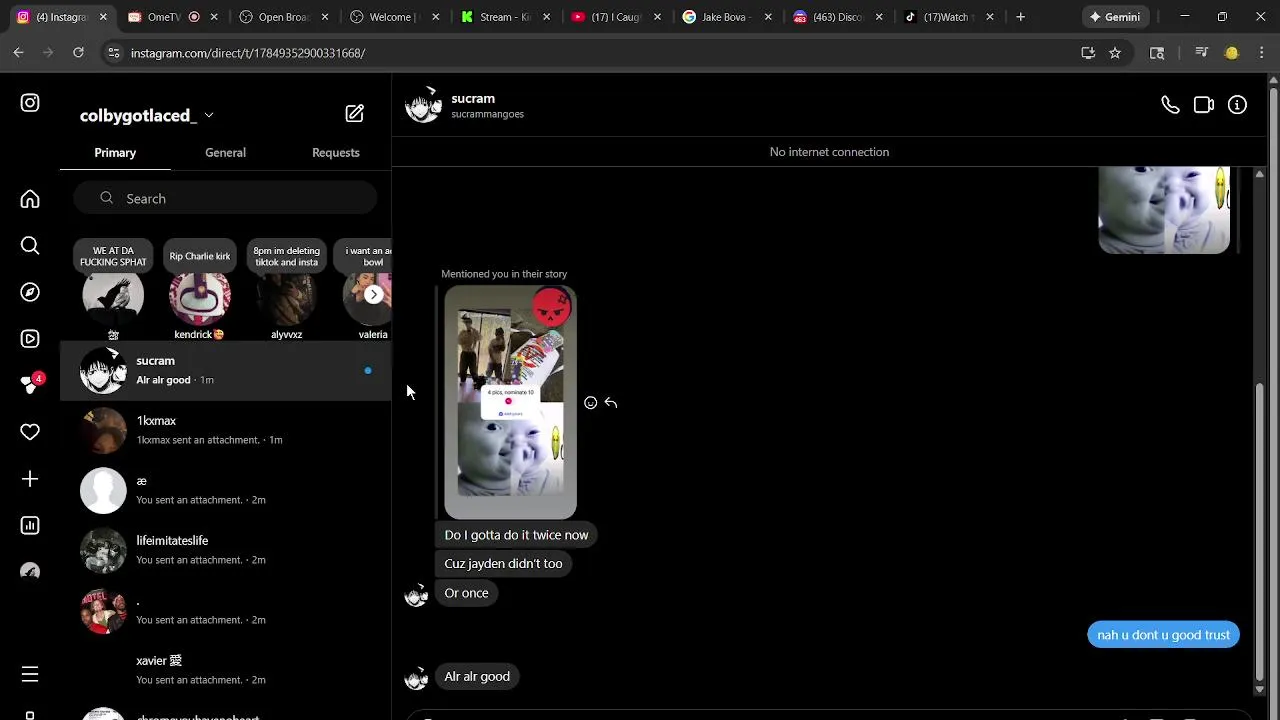Open Chrome side panel icon
This screenshot has height=720, width=1280.
coord(1157,53)
